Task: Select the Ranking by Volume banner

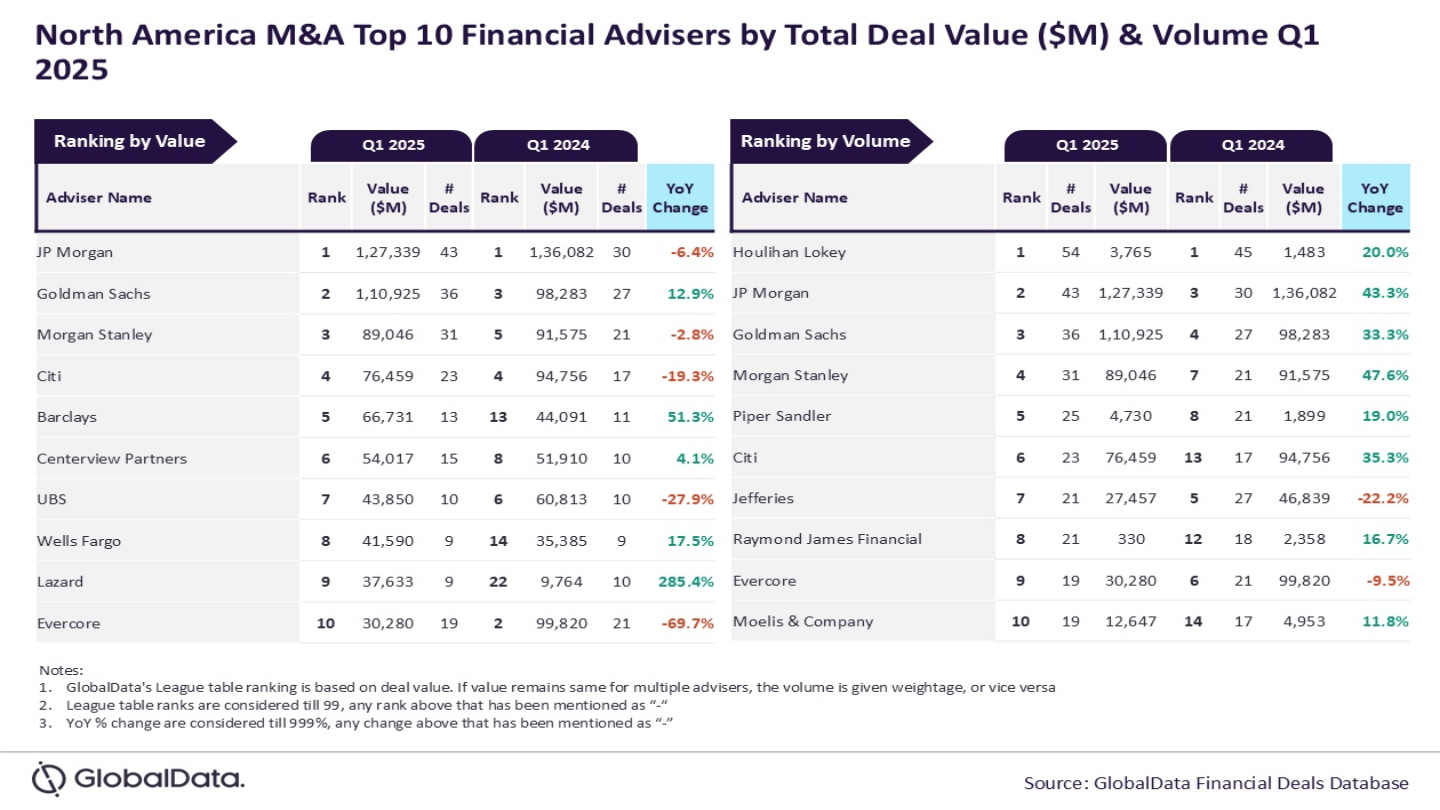Action: [826, 141]
